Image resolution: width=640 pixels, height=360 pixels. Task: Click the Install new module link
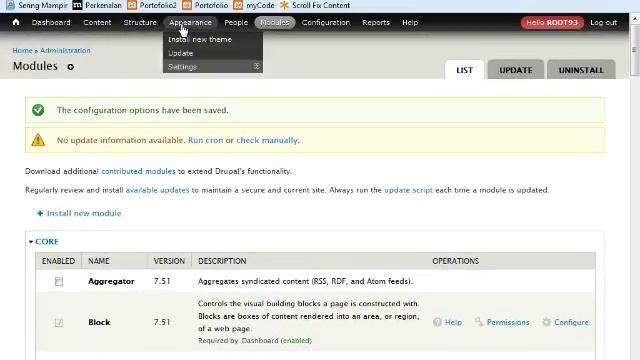[x=84, y=213]
